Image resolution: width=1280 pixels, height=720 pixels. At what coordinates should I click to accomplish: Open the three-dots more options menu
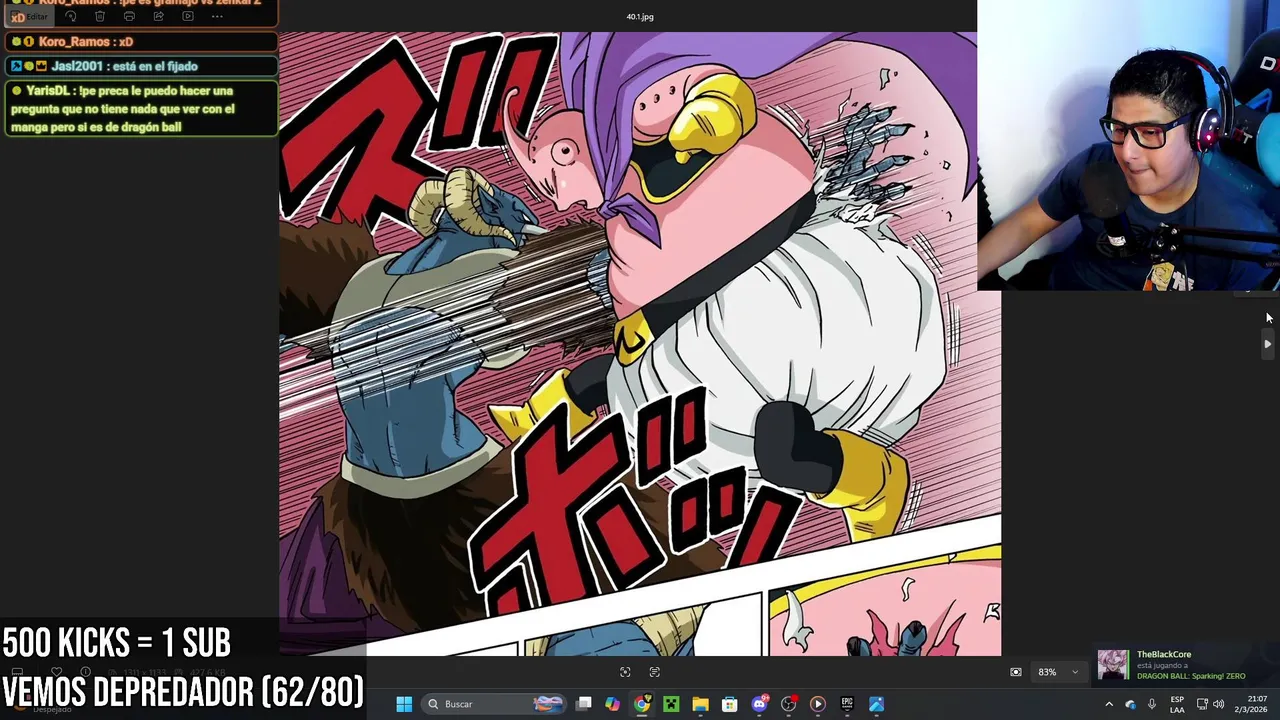click(217, 17)
